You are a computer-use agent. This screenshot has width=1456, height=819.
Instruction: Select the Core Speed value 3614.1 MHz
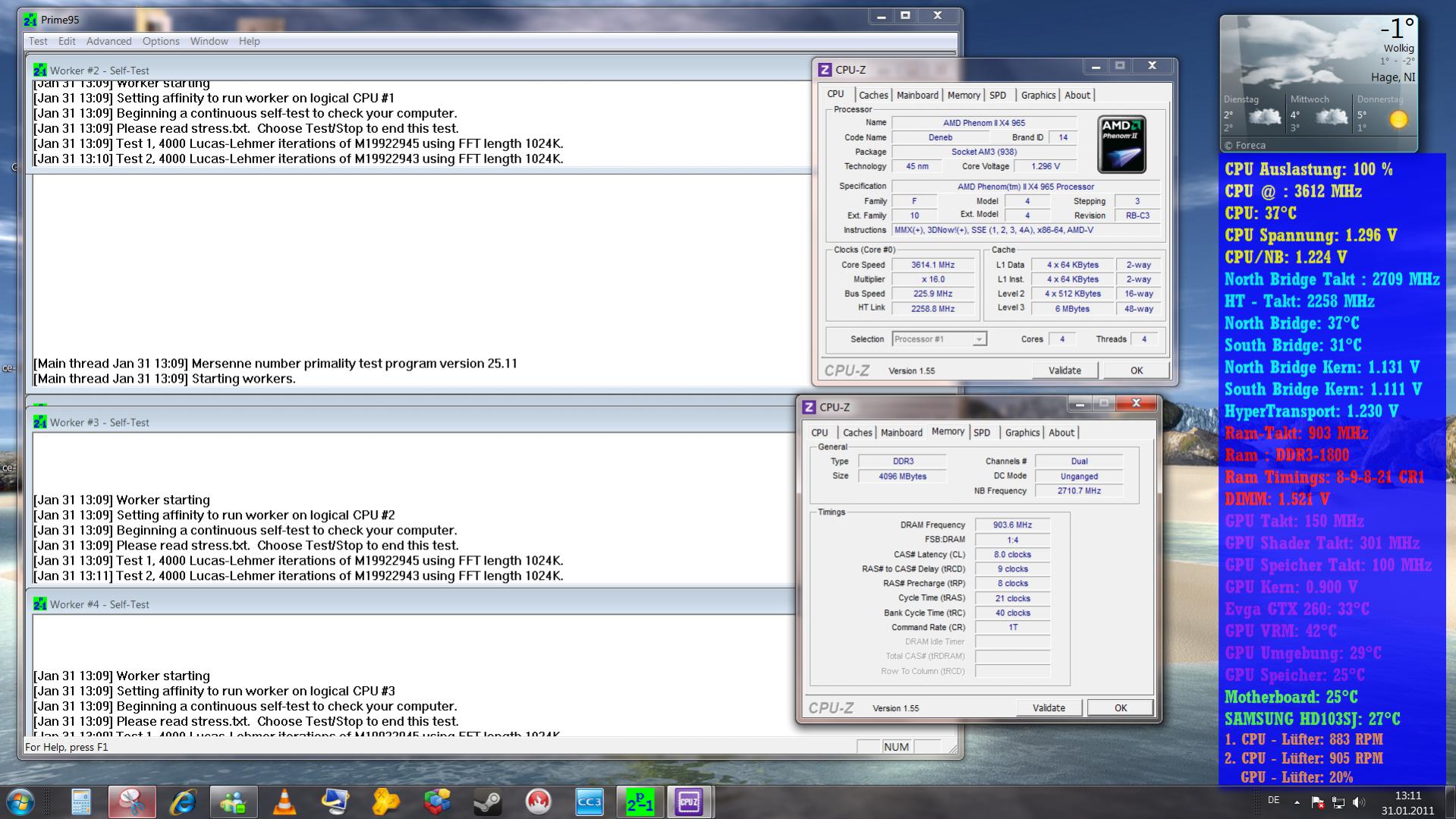tap(932, 265)
